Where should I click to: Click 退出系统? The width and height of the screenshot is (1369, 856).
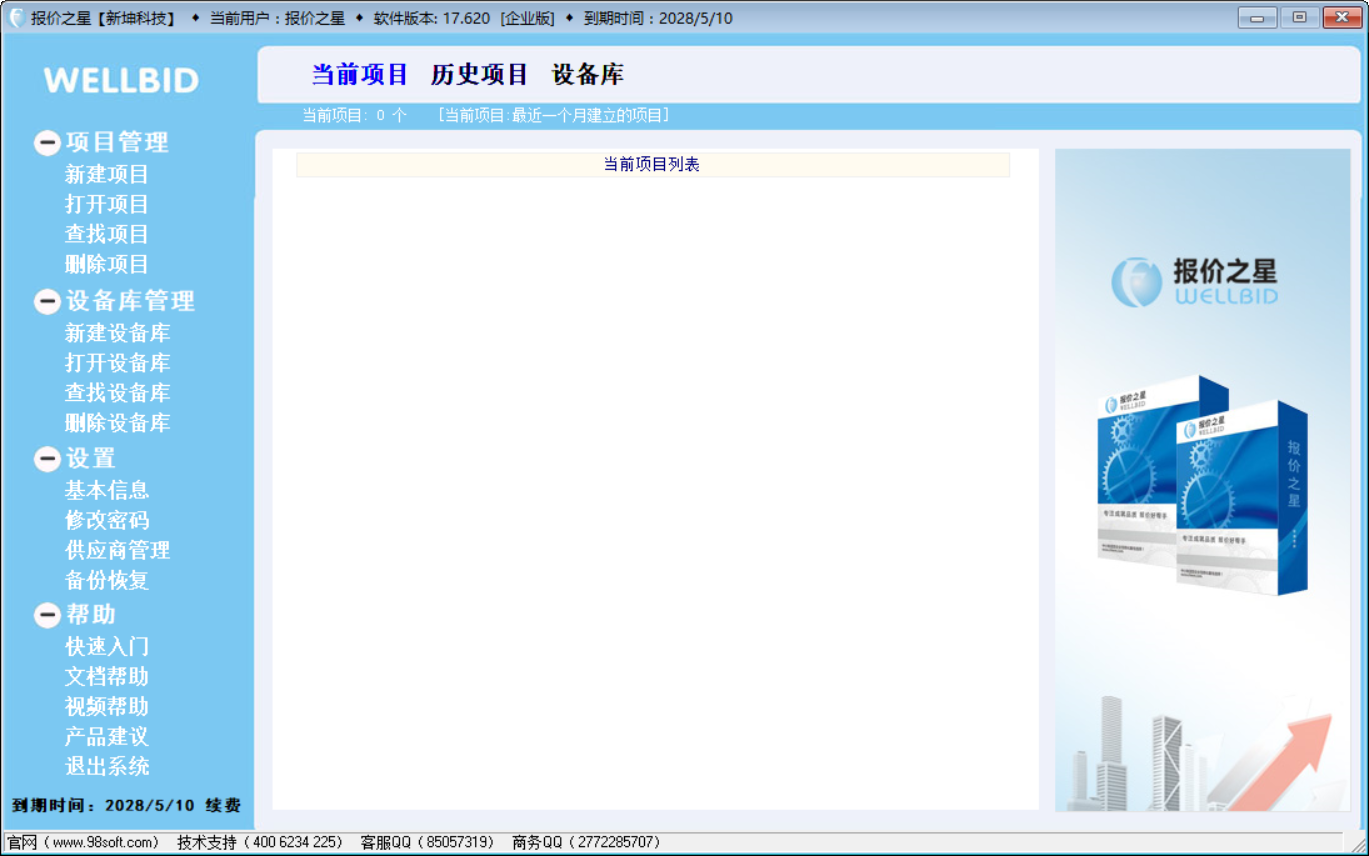click(107, 767)
